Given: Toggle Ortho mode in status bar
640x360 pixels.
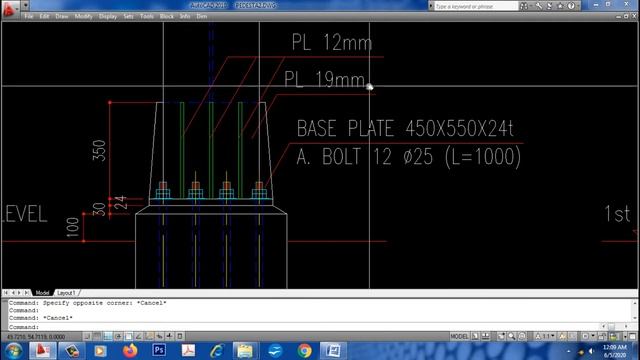Looking at the screenshot, I should (x=108, y=336).
